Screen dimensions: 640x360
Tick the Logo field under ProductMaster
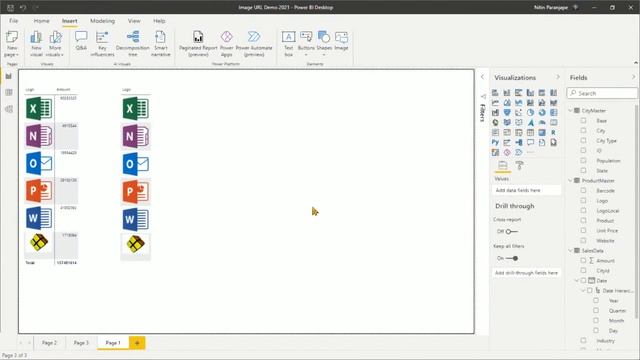pos(583,200)
